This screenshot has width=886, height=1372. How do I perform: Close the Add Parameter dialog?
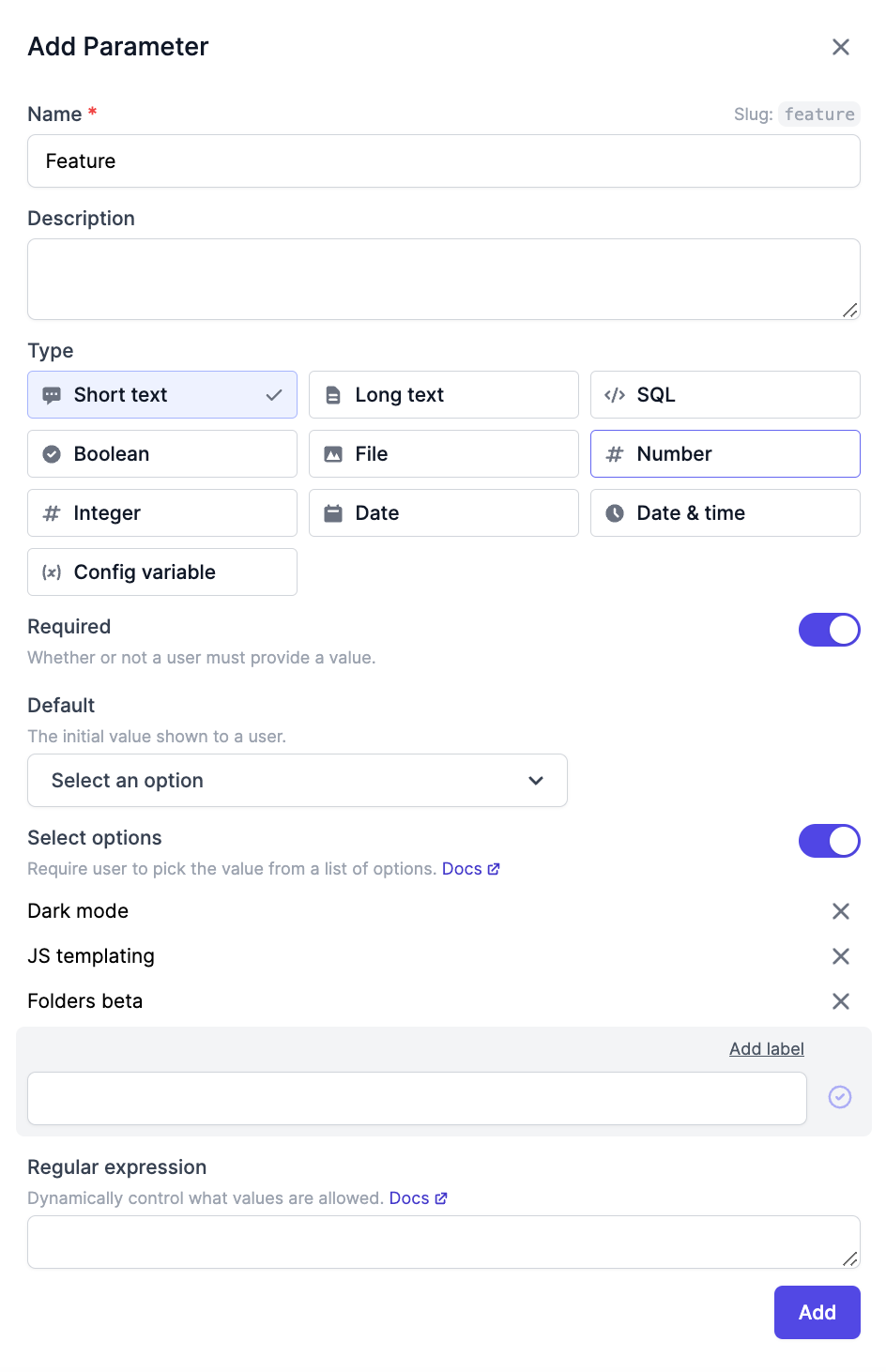click(841, 47)
